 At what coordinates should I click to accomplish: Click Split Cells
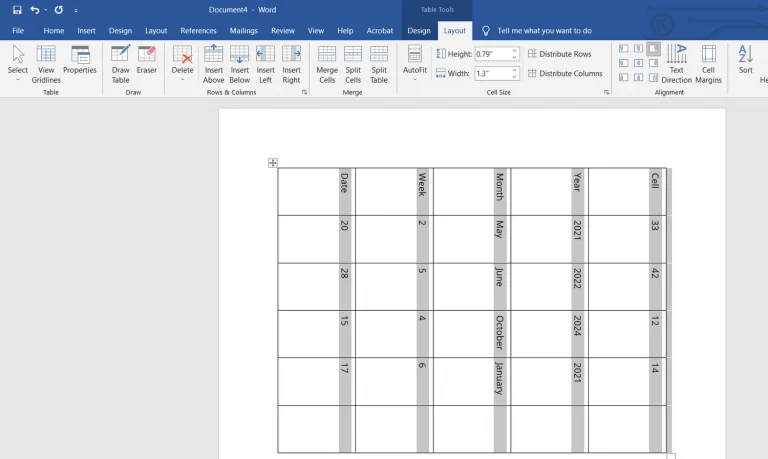pyautogui.click(x=353, y=64)
